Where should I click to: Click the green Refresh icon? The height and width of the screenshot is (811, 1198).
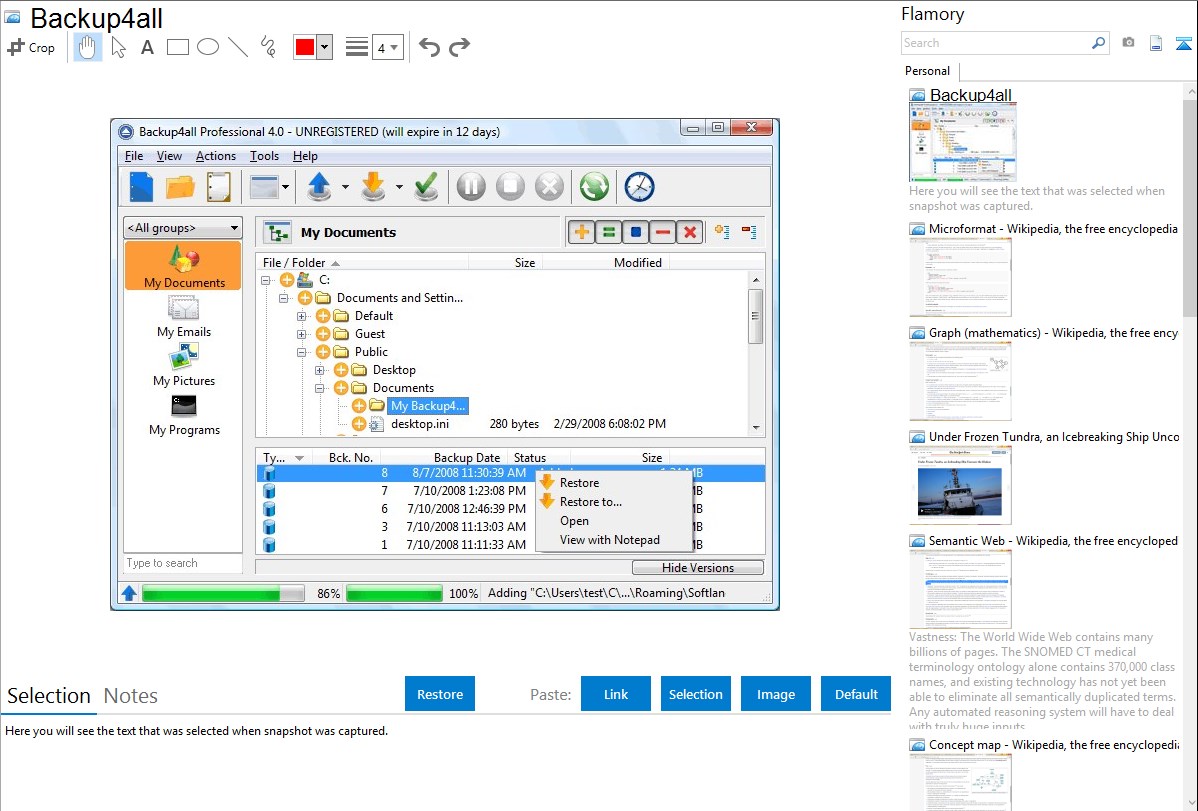(594, 187)
